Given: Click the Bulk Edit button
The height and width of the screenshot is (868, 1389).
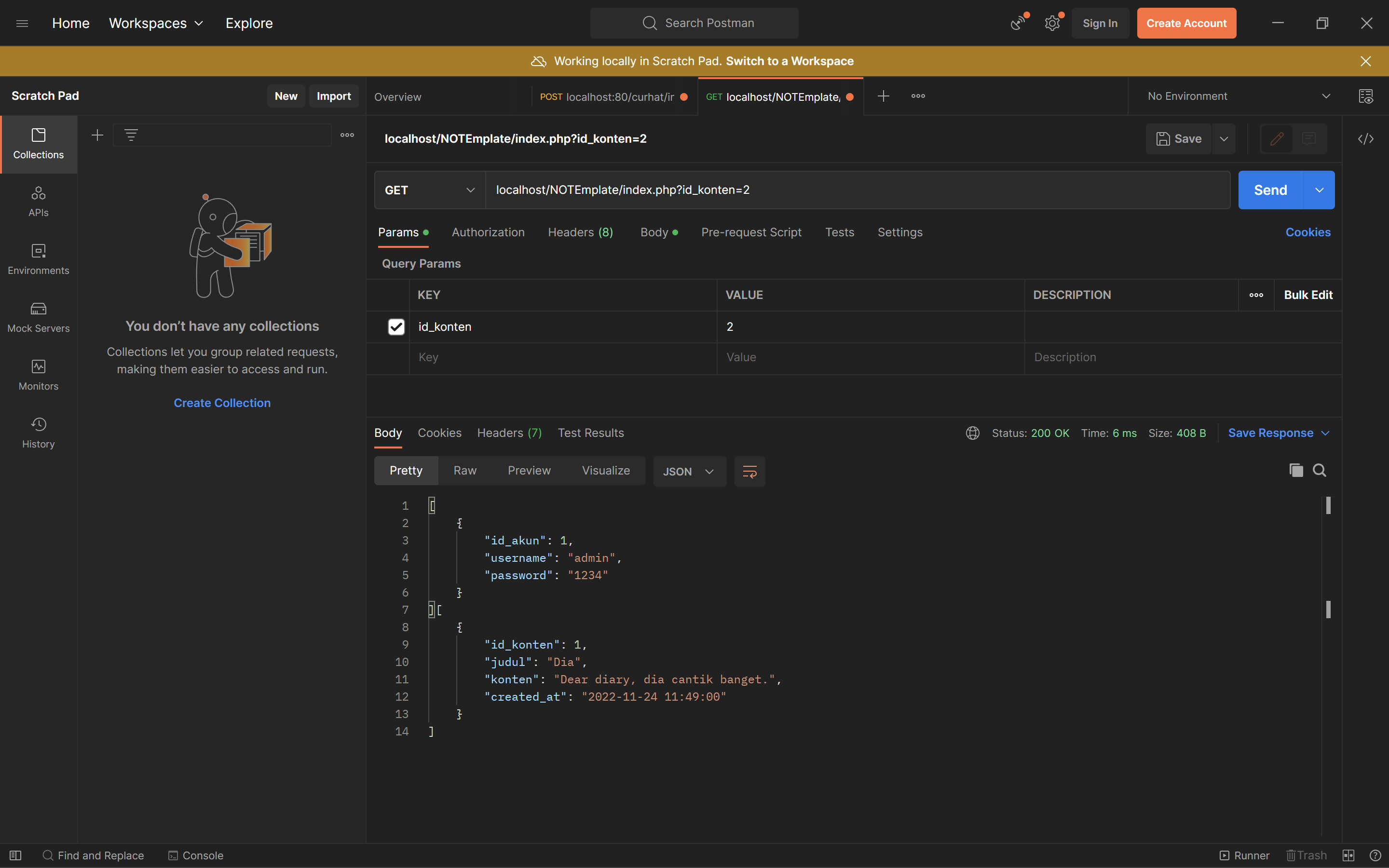Looking at the screenshot, I should pos(1308,295).
